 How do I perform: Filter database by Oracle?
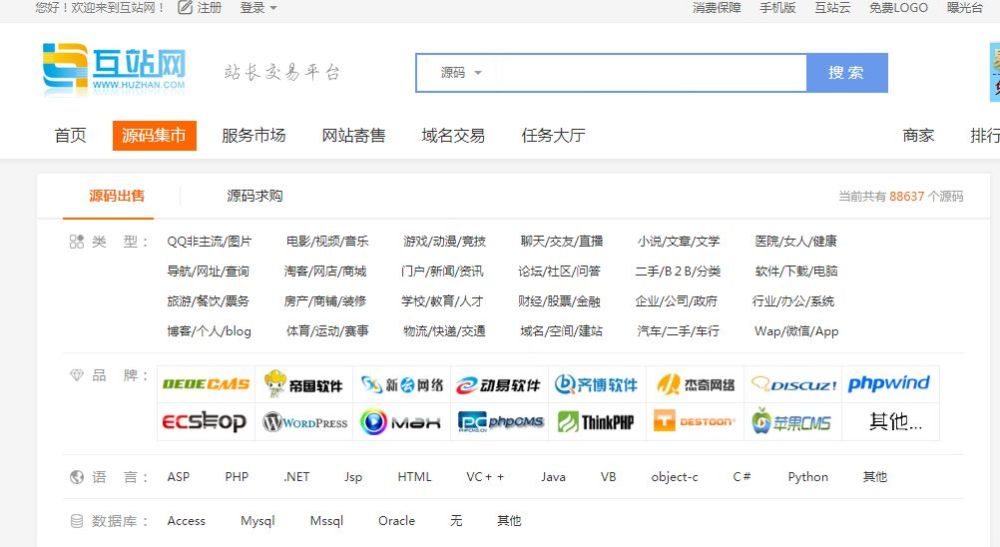[x=397, y=521]
